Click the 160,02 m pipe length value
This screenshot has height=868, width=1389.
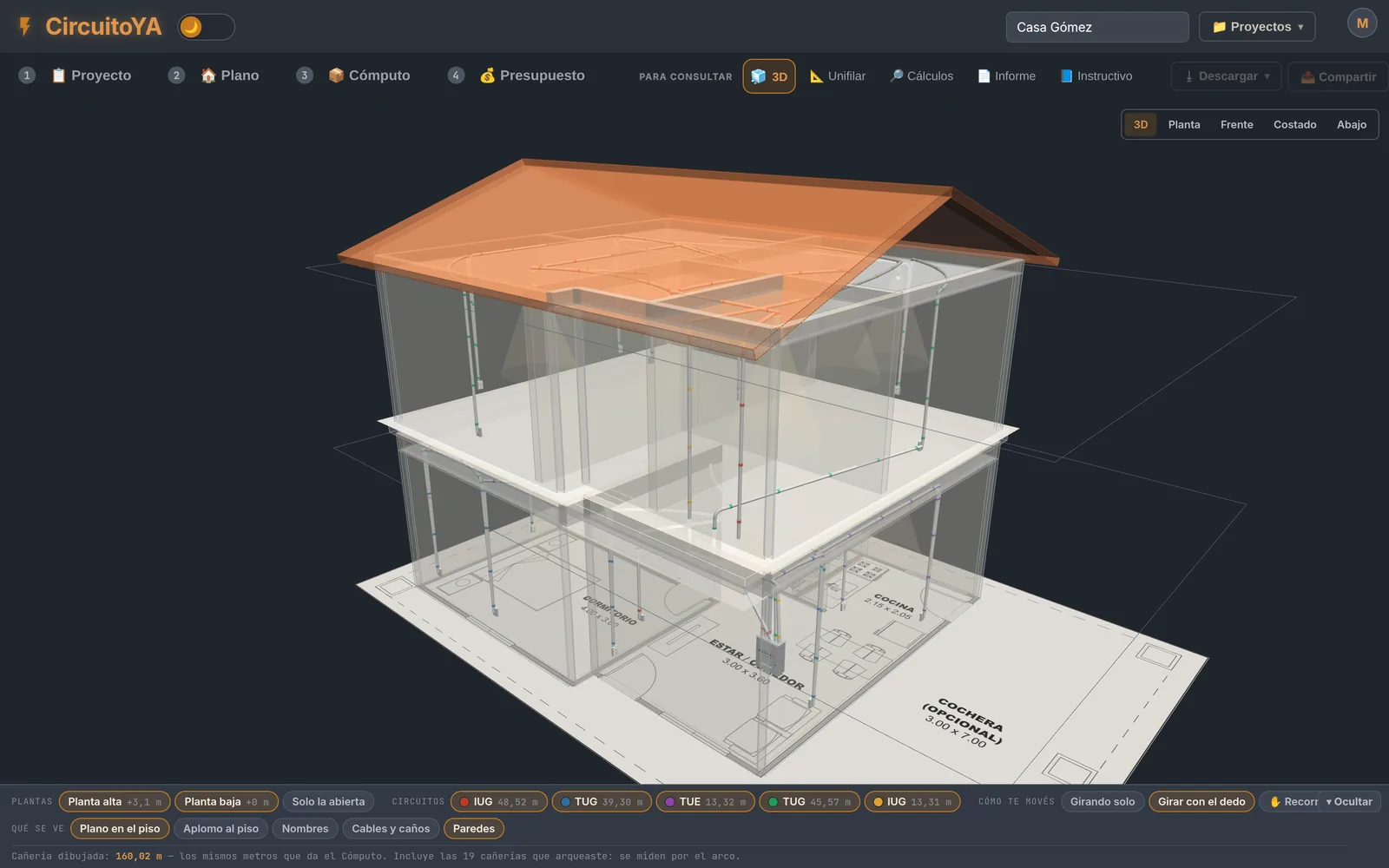[x=139, y=856]
